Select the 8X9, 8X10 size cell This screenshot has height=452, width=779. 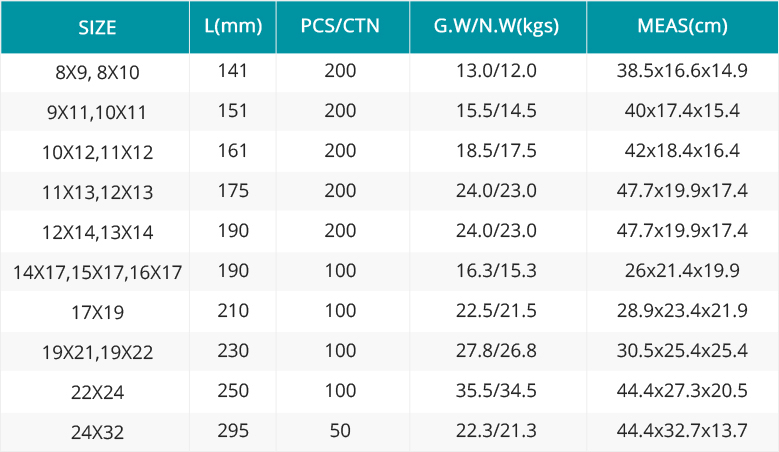click(x=97, y=73)
